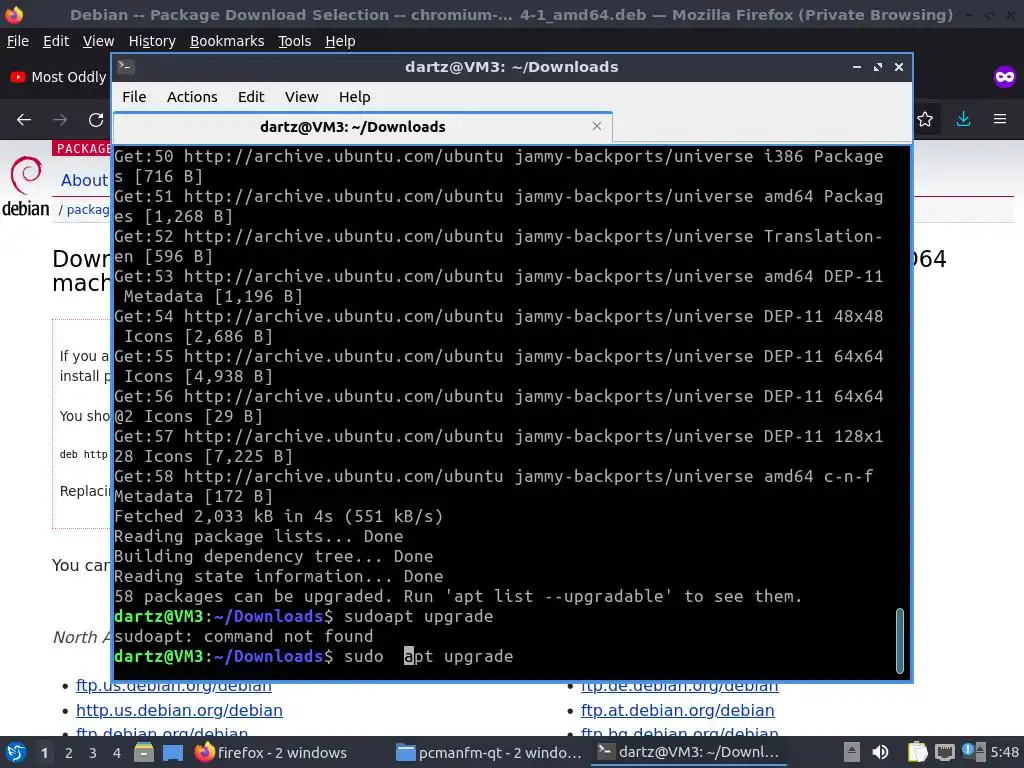
Task: Open http.us.debian.org/debian mirror link
Action: (179, 710)
